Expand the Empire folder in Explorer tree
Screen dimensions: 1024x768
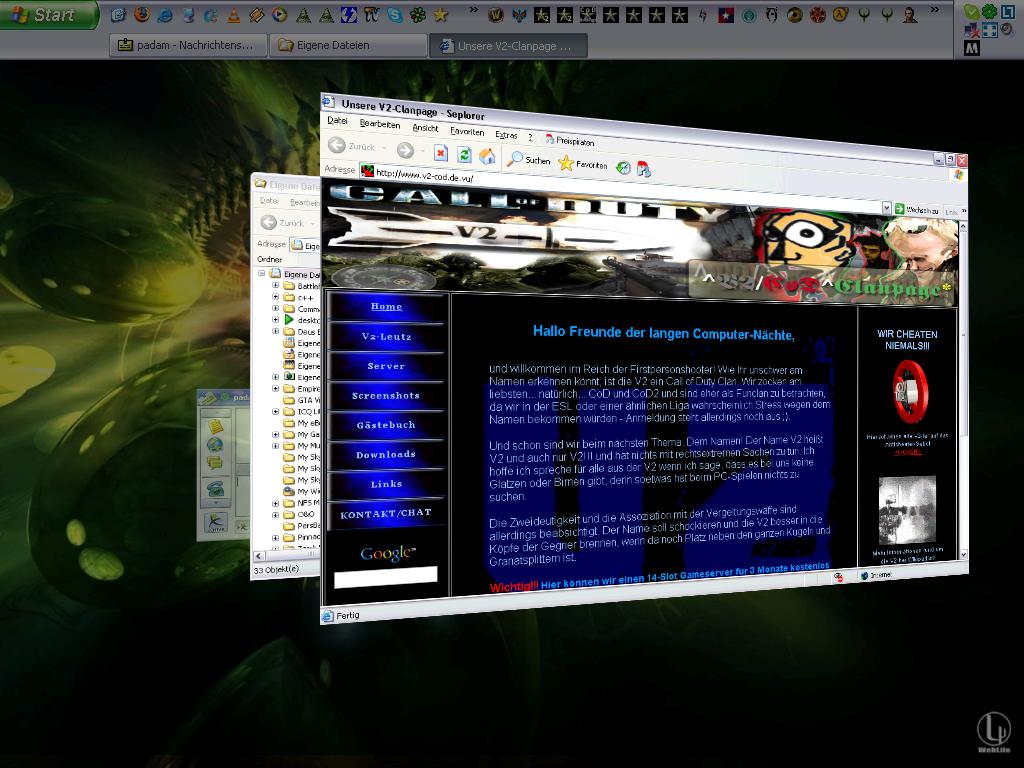click(275, 388)
